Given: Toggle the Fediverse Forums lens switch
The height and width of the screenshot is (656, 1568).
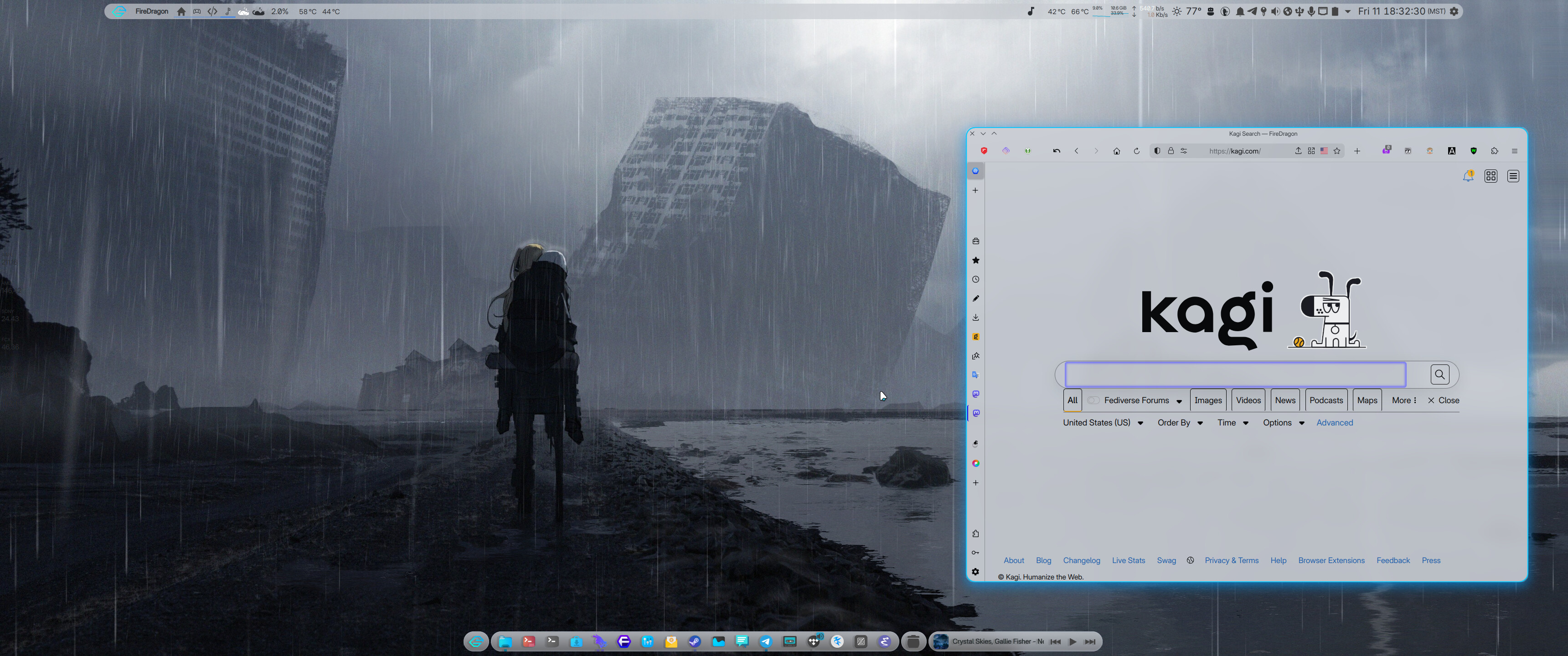Looking at the screenshot, I should coord(1093,400).
